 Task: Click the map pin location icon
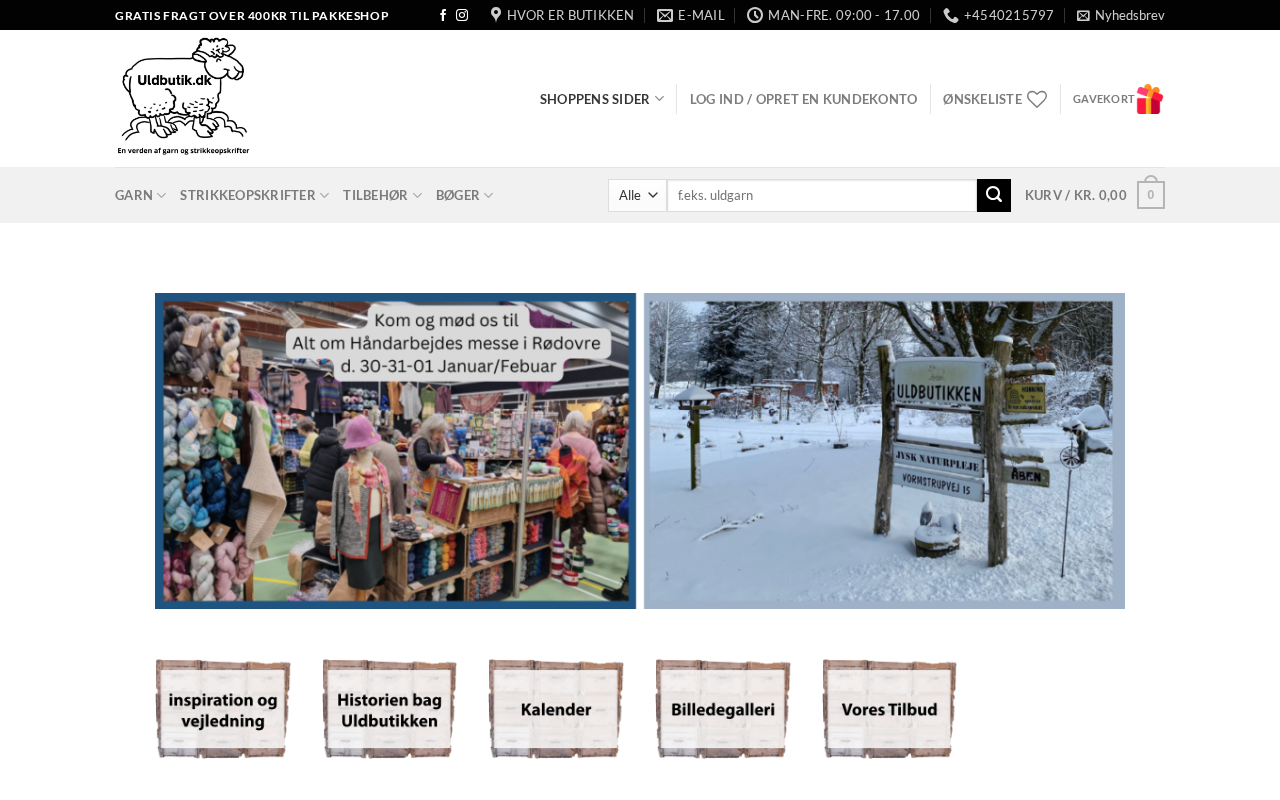click(x=496, y=15)
